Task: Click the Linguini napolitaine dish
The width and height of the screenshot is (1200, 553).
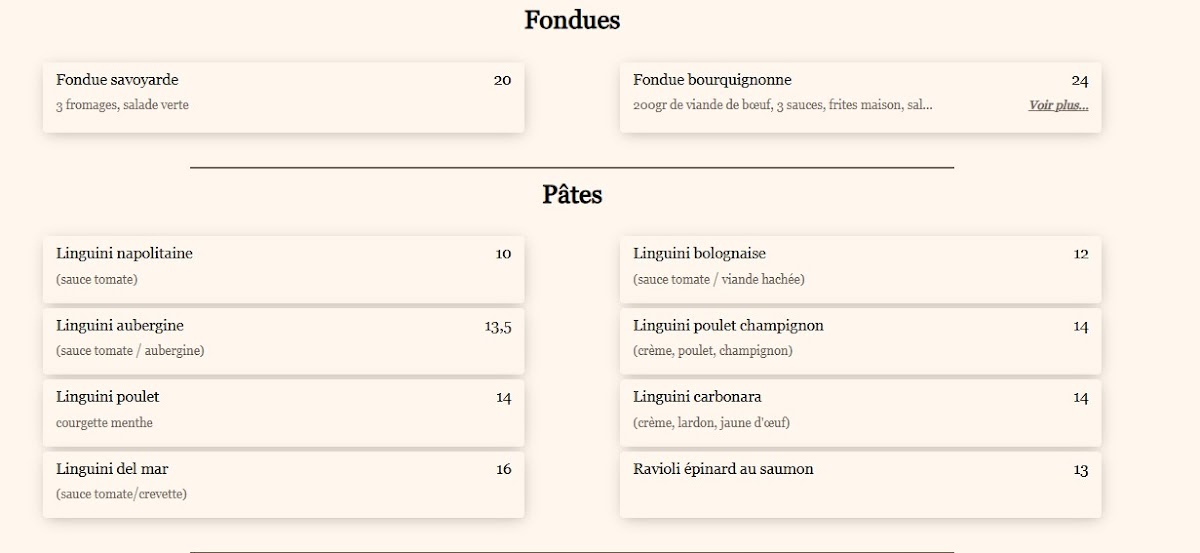Action: click(x=283, y=269)
